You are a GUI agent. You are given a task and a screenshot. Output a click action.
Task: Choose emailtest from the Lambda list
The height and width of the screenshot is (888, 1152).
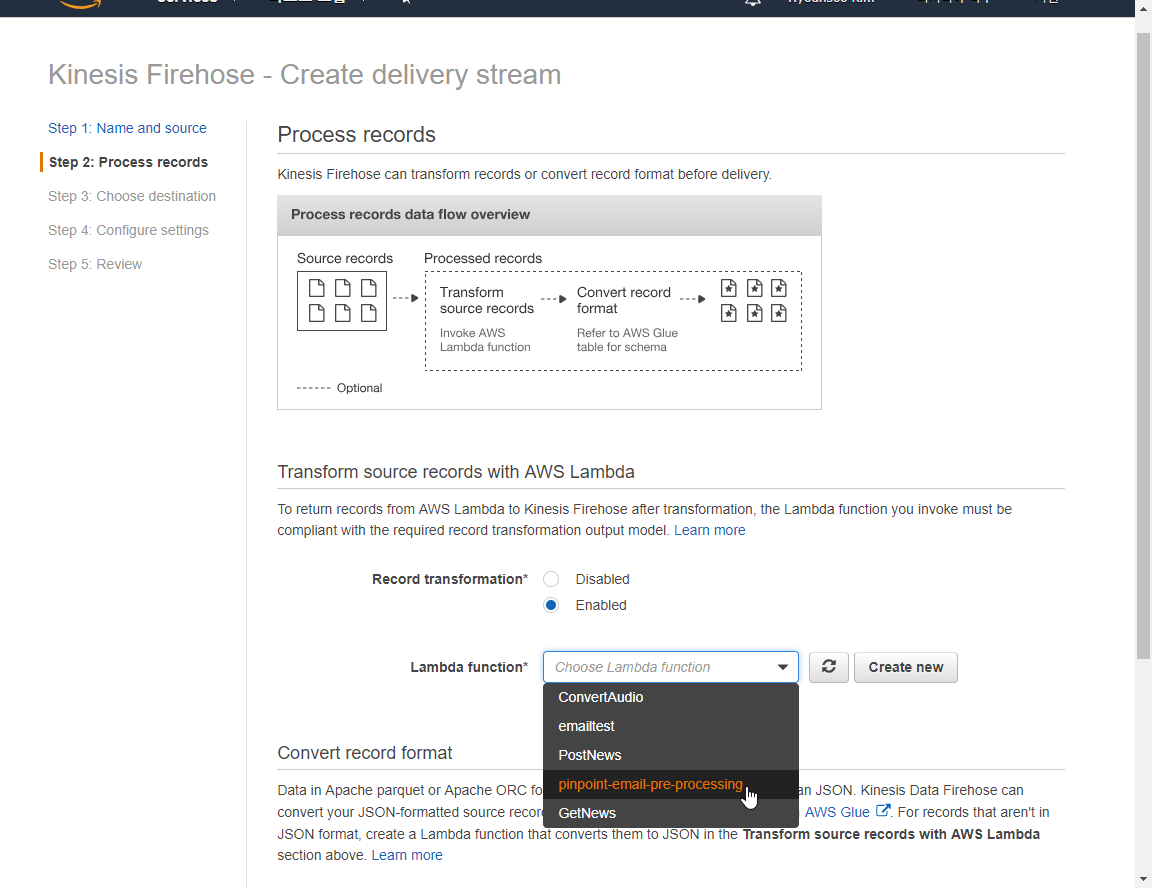click(x=671, y=726)
